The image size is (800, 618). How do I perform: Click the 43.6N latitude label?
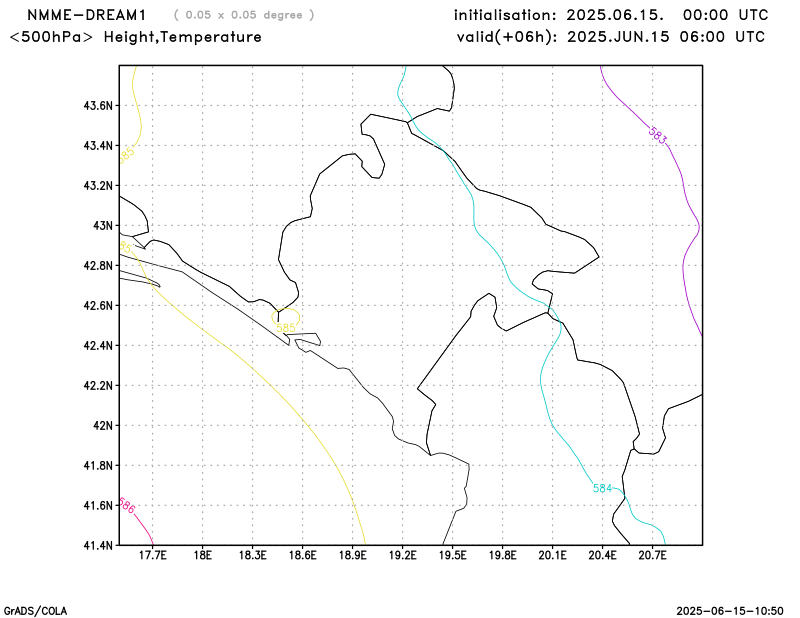pos(97,106)
